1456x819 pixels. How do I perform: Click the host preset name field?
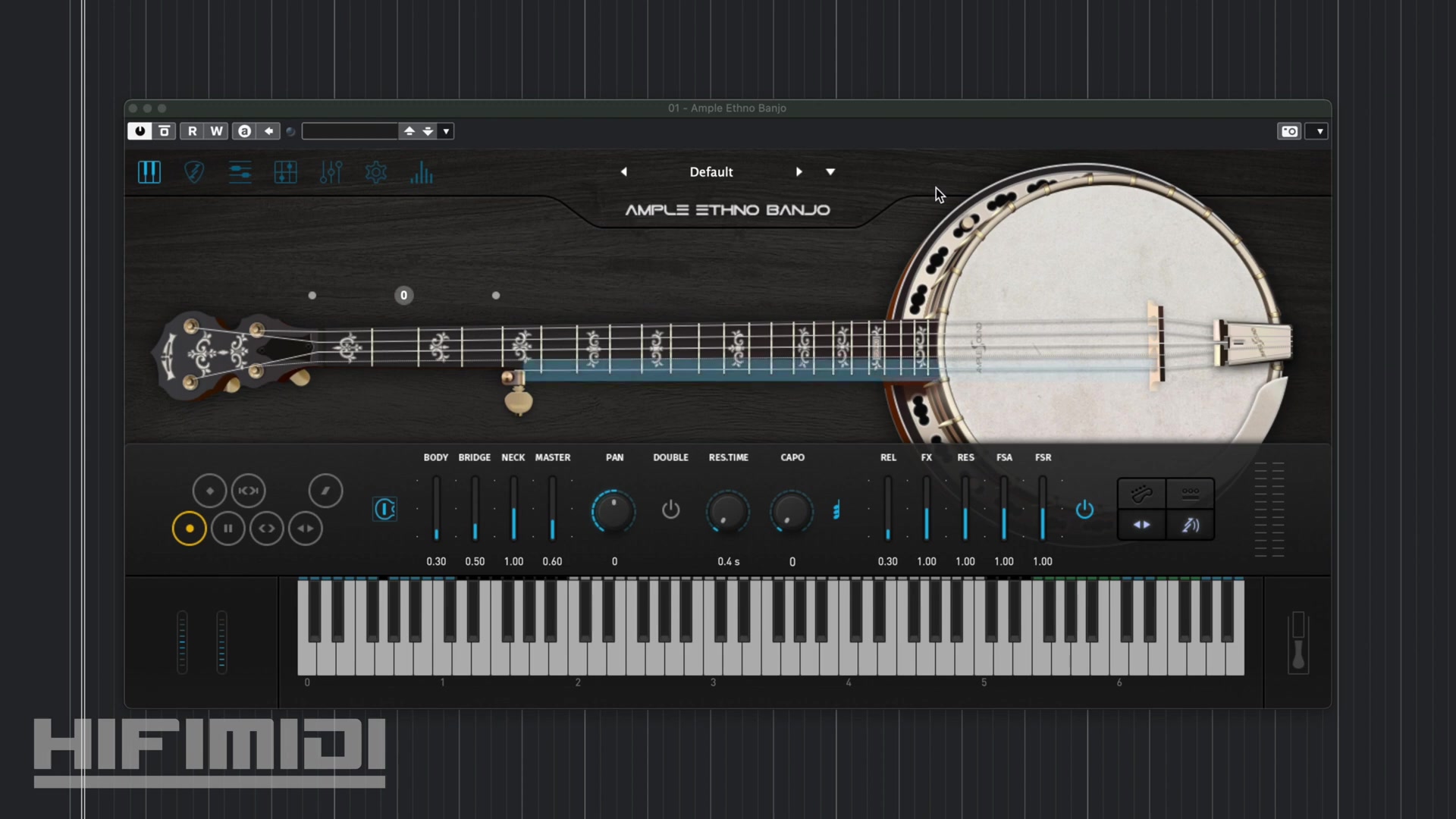350,131
